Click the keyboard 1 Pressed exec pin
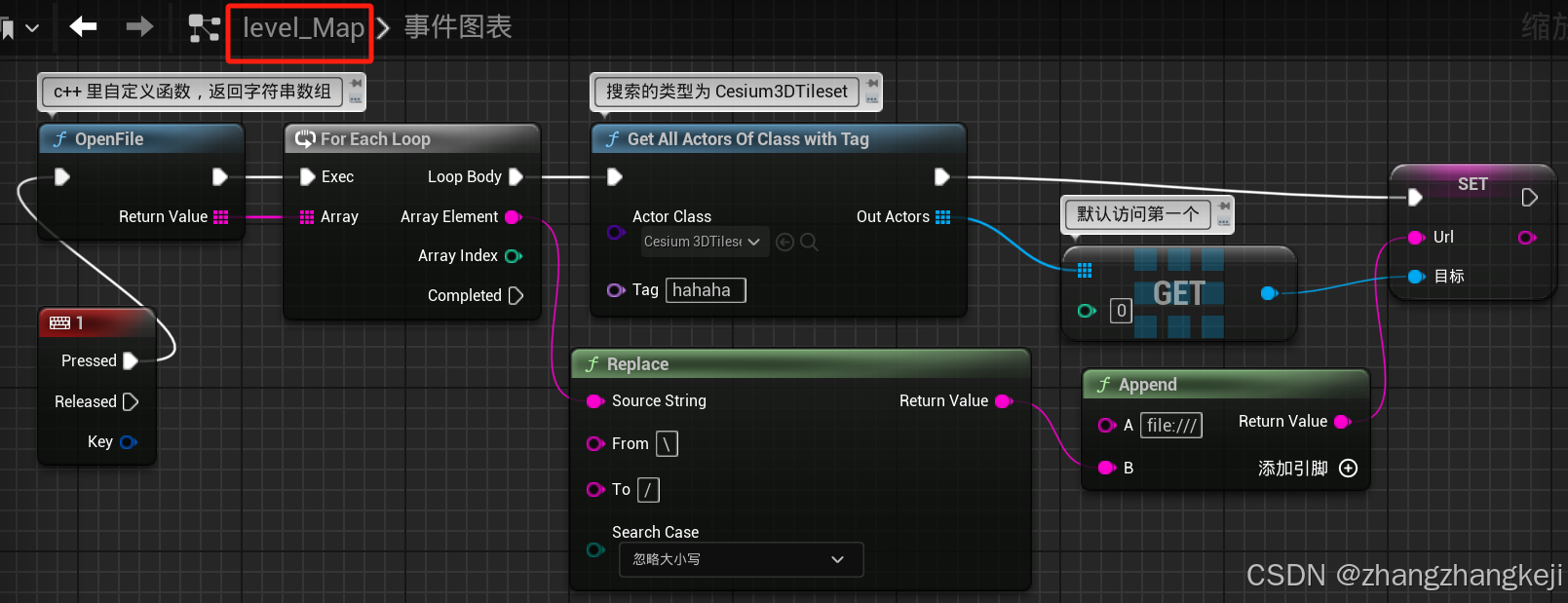Screen dimensions: 1568x603 tap(131, 361)
